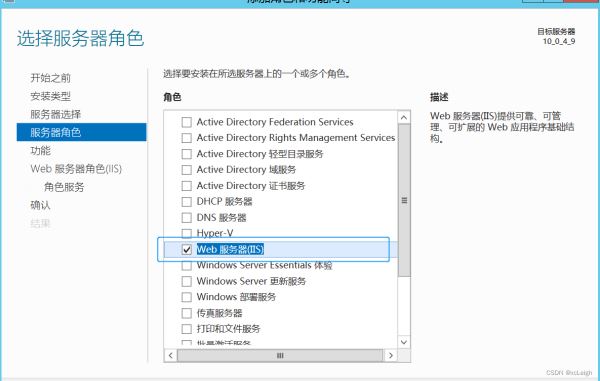This screenshot has width=600, height=381.
Task: Check the DHCP 服务器 role
Action: 186,202
